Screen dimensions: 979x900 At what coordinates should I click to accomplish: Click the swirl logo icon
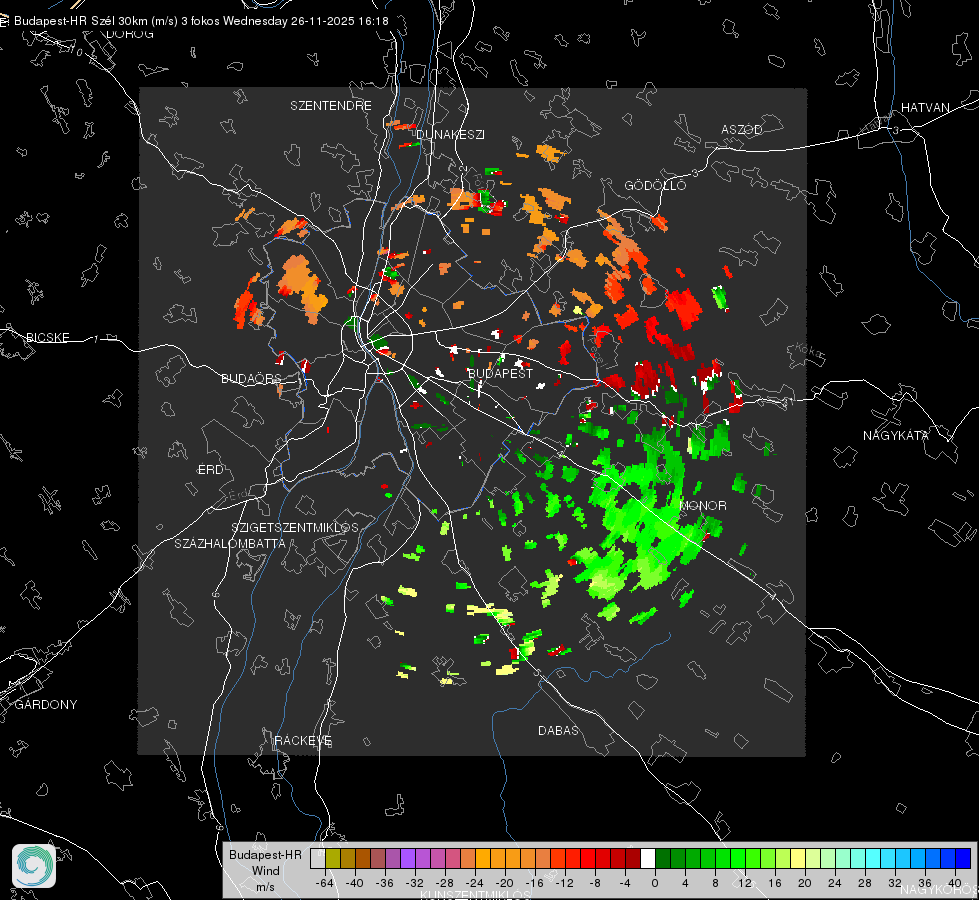pyautogui.click(x=34, y=866)
